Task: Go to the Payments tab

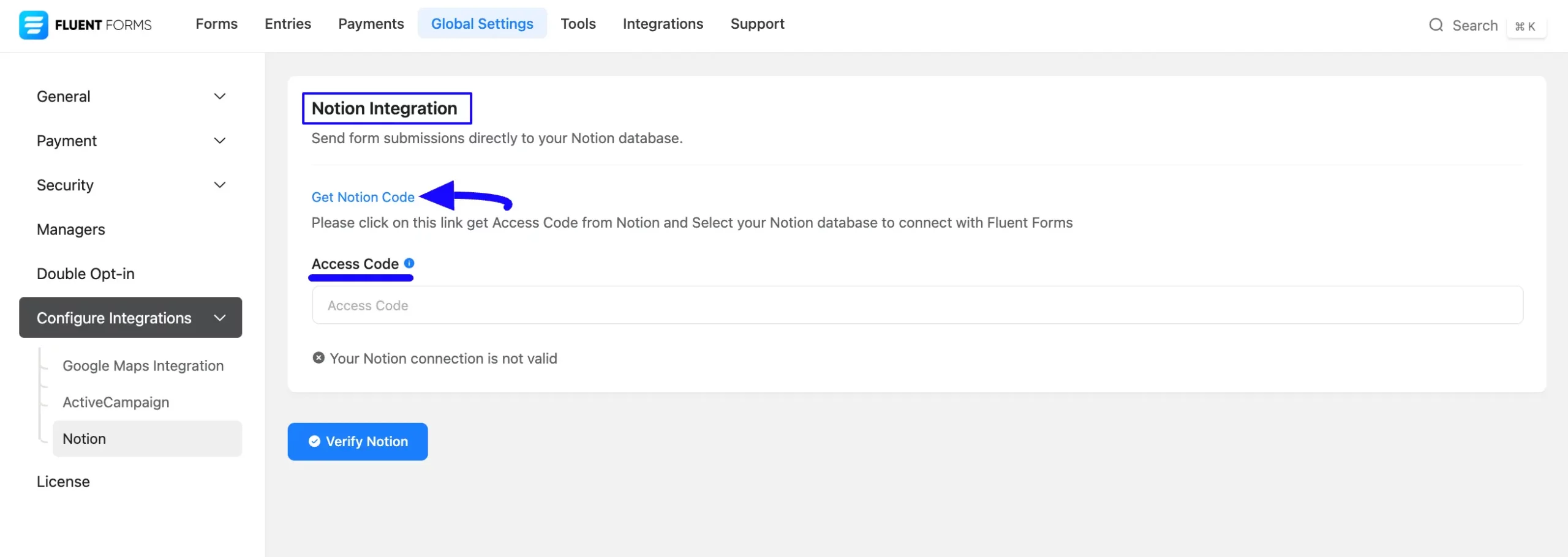Action: (x=371, y=24)
